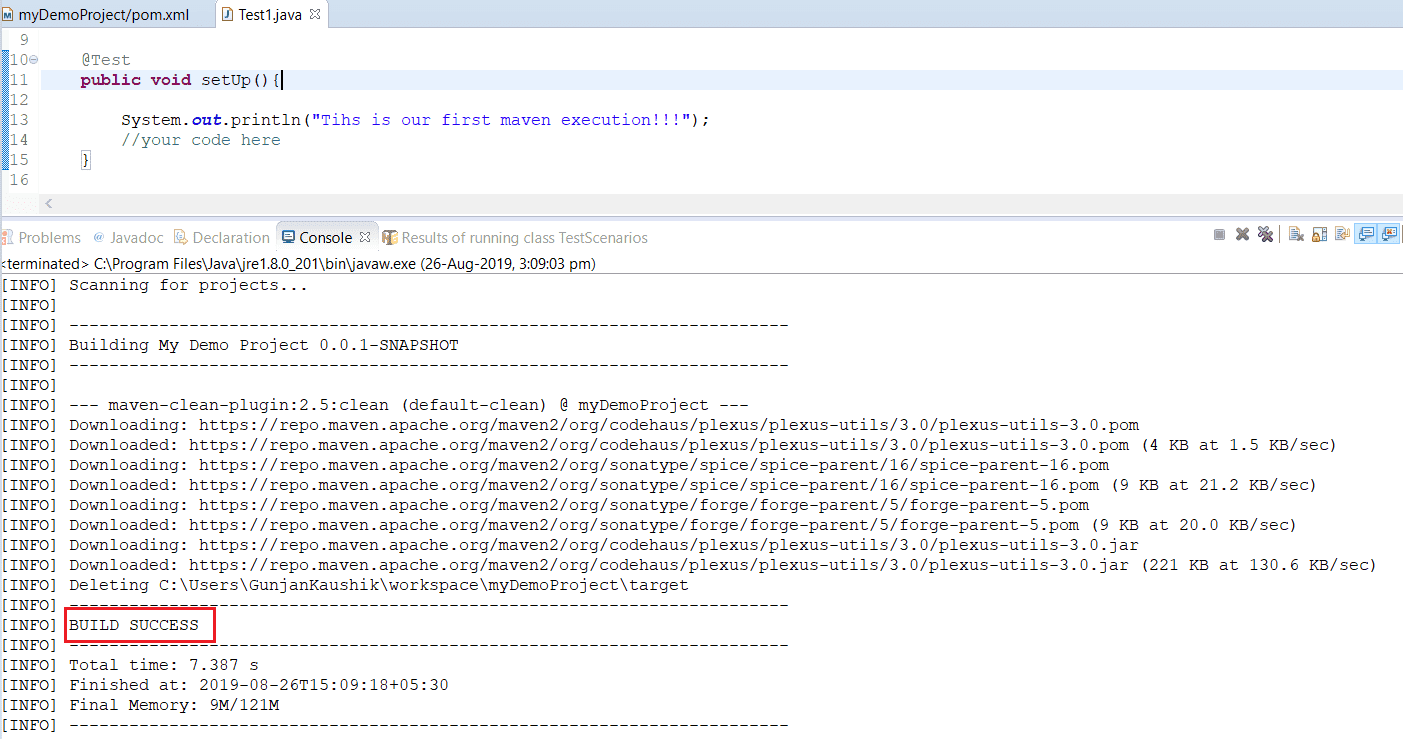The image size is (1403, 739).
Task: Open Results of running class TestScenarios tab
Action: (515, 237)
